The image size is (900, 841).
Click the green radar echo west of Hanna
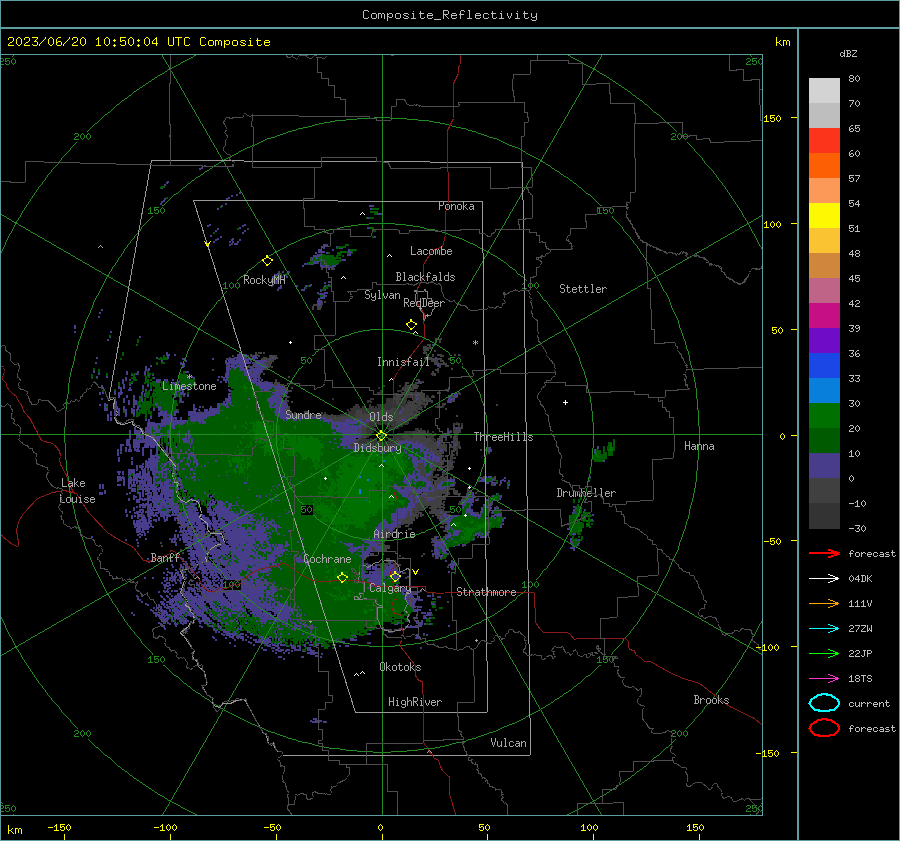[603, 451]
